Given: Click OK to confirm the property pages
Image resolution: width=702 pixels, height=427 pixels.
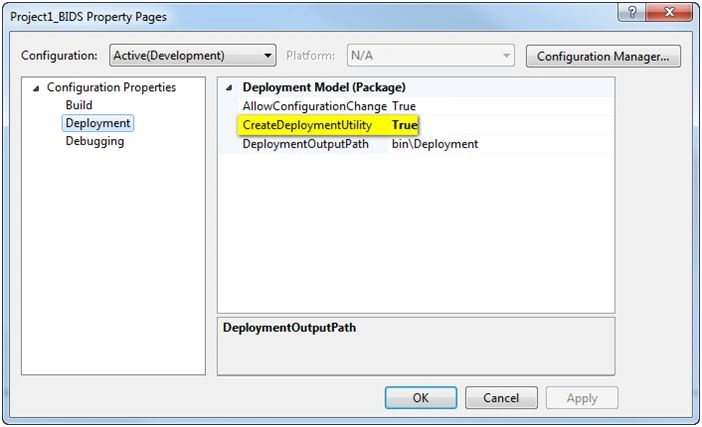Looking at the screenshot, I should point(421,398).
